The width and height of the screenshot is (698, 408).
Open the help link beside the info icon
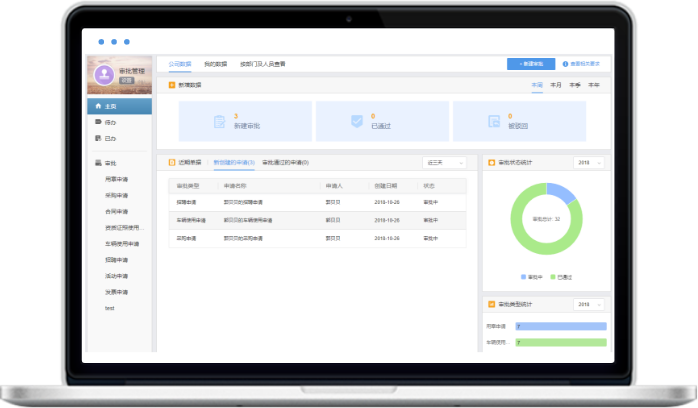point(585,64)
